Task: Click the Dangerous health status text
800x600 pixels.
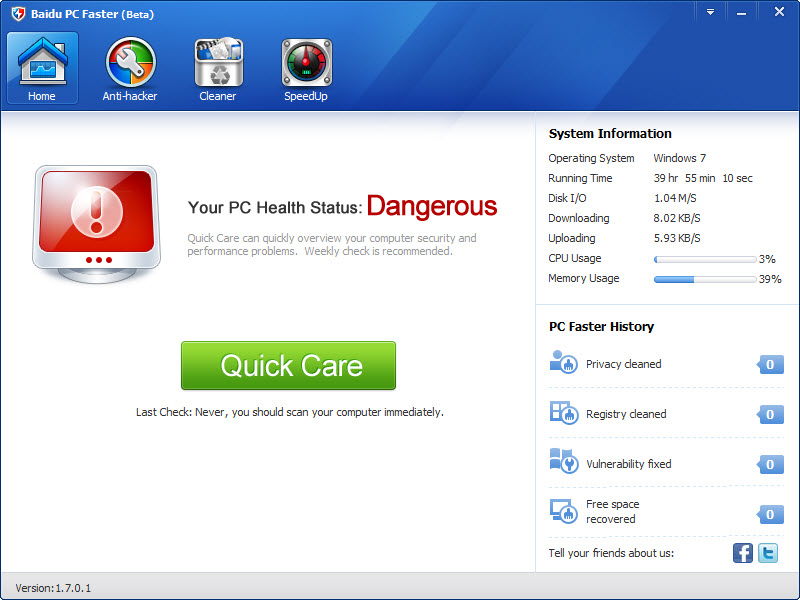Action: 431,207
